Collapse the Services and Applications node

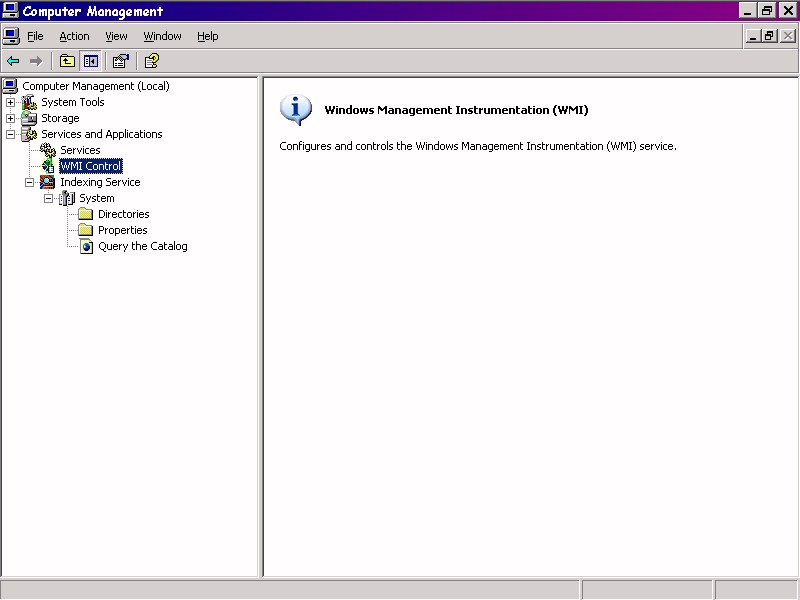(x=10, y=135)
